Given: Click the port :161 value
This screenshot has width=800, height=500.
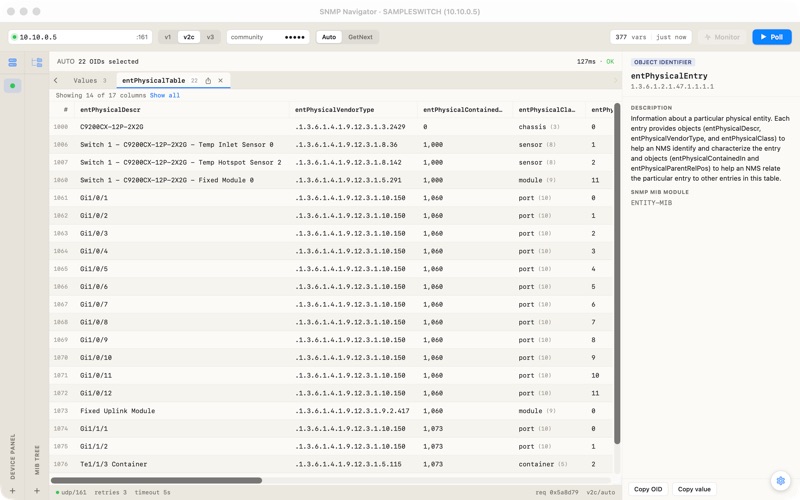Looking at the screenshot, I should pos(142,37).
